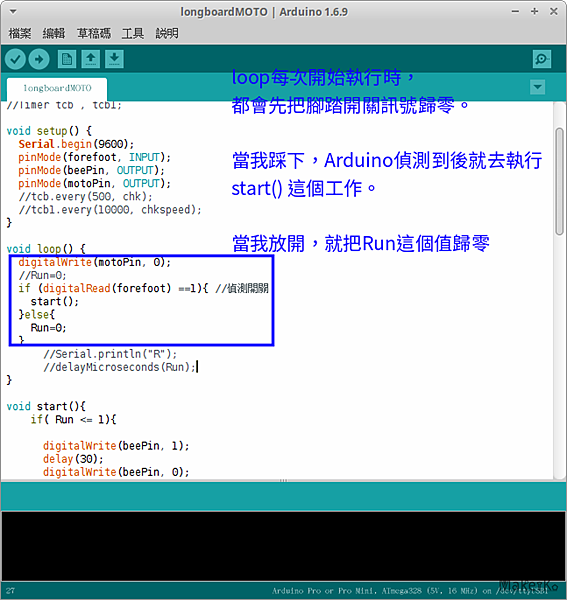The height and width of the screenshot is (600, 567).
Task: Open the 檔案 menu
Action: (x=20, y=33)
